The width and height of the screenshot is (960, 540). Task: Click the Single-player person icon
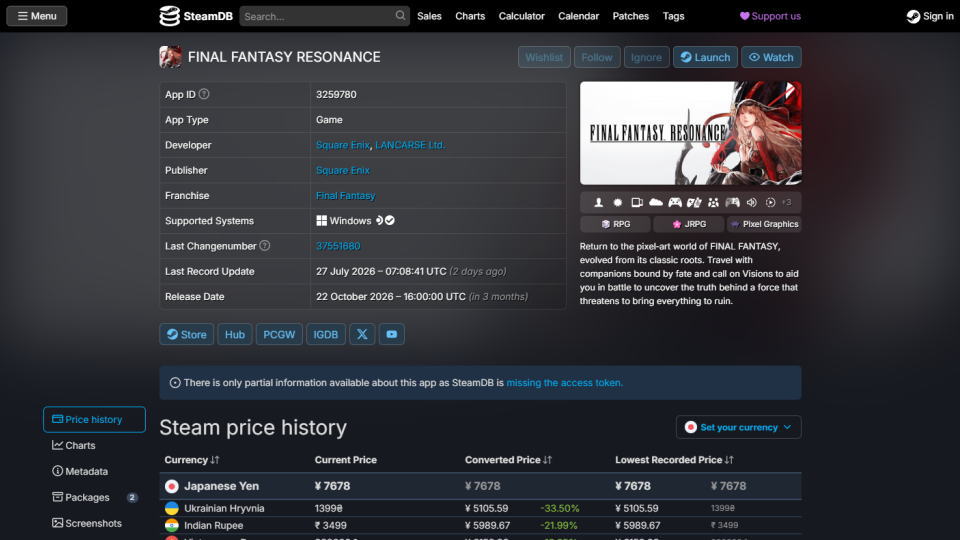pos(598,202)
